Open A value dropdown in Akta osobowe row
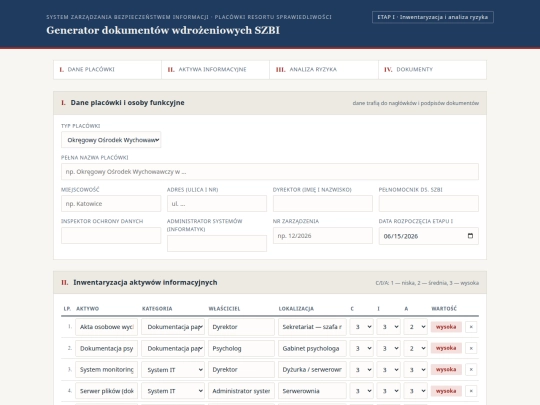The image size is (540, 405). (416, 327)
